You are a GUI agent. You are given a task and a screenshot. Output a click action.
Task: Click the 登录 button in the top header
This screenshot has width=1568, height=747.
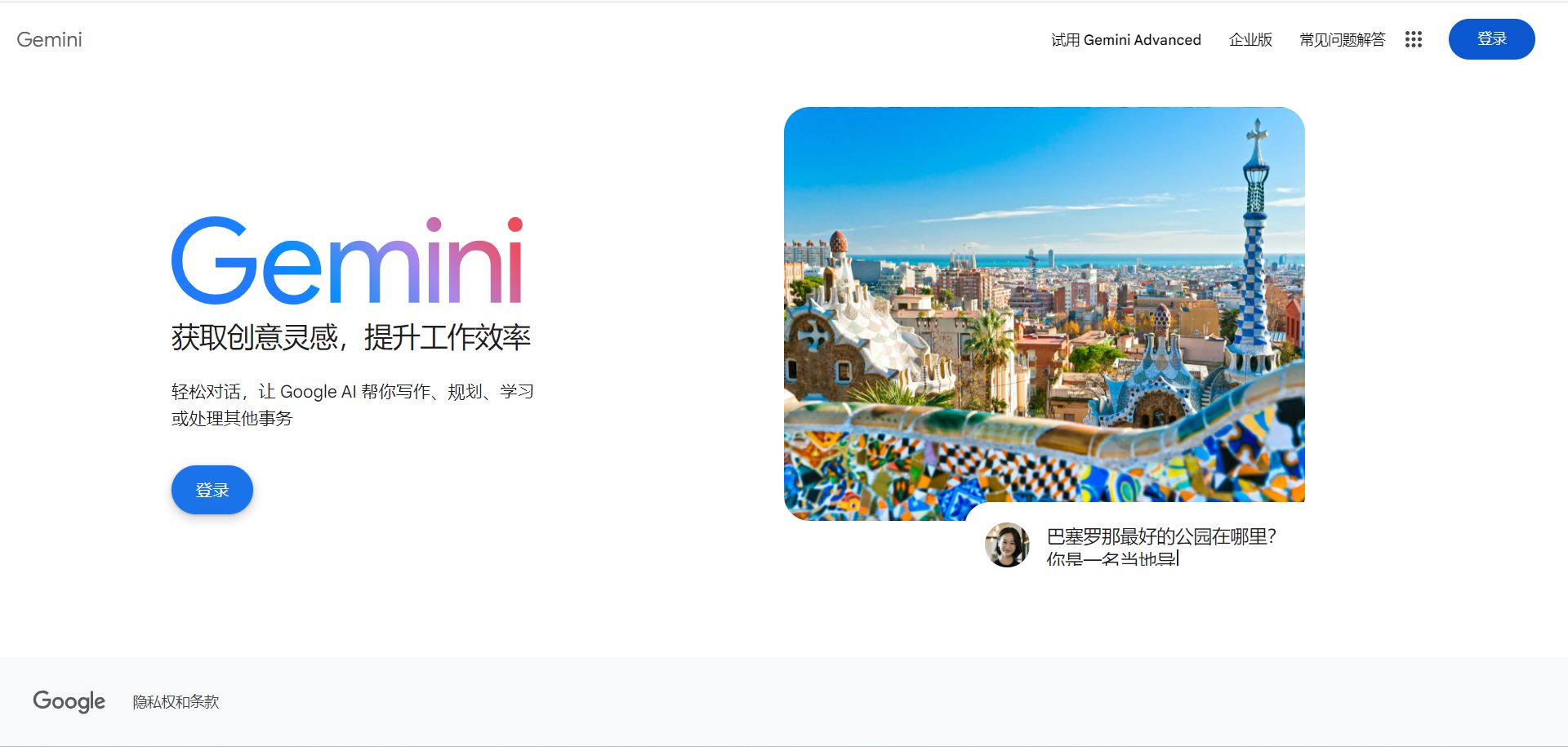(1491, 39)
